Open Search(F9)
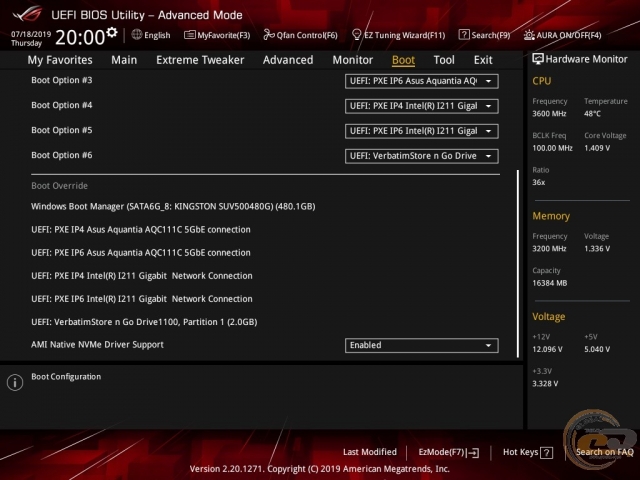640x480 pixels. coord(484,35)
